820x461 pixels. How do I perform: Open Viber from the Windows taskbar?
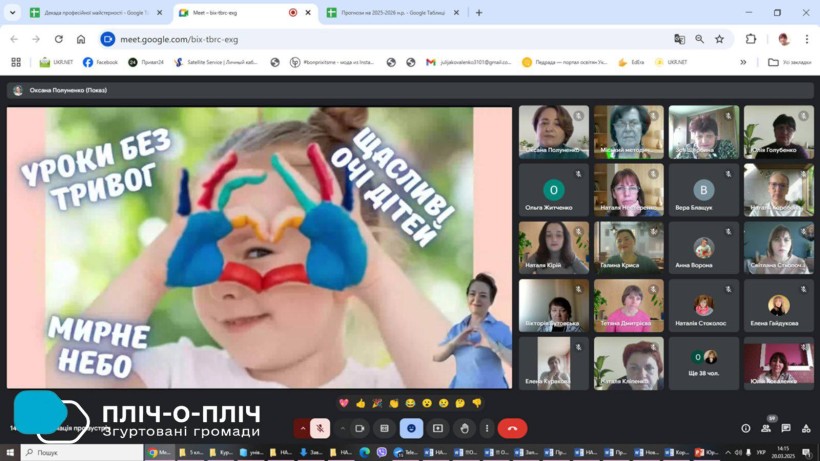coord(382,452)
